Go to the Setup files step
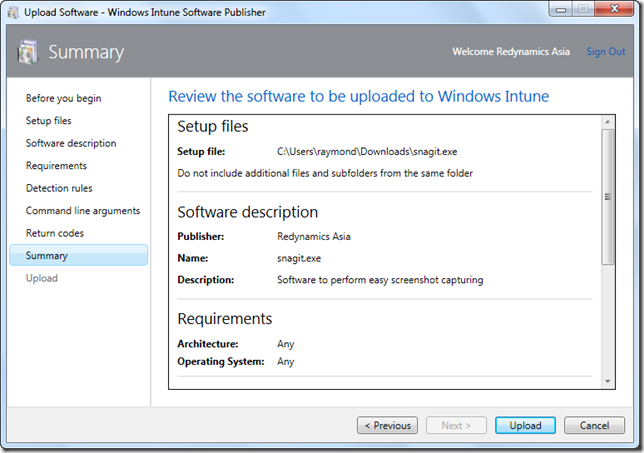The width and height of the screenshot is (644, 453). (48, 121)
